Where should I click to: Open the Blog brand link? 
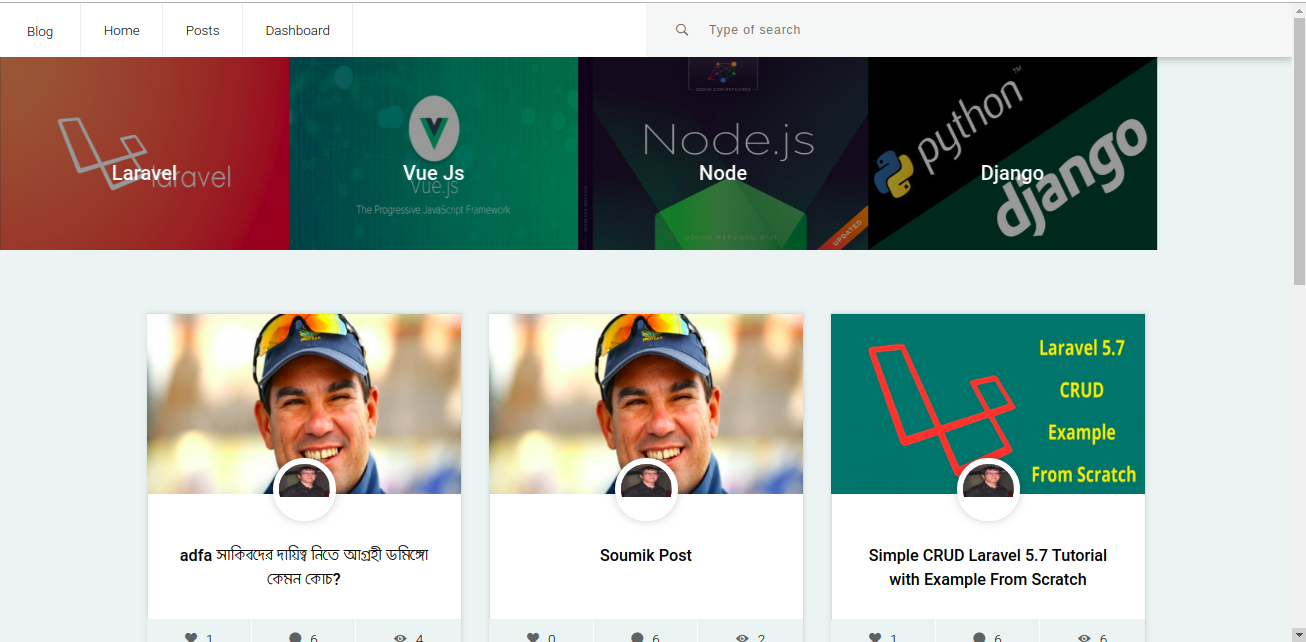click(40, 31)
